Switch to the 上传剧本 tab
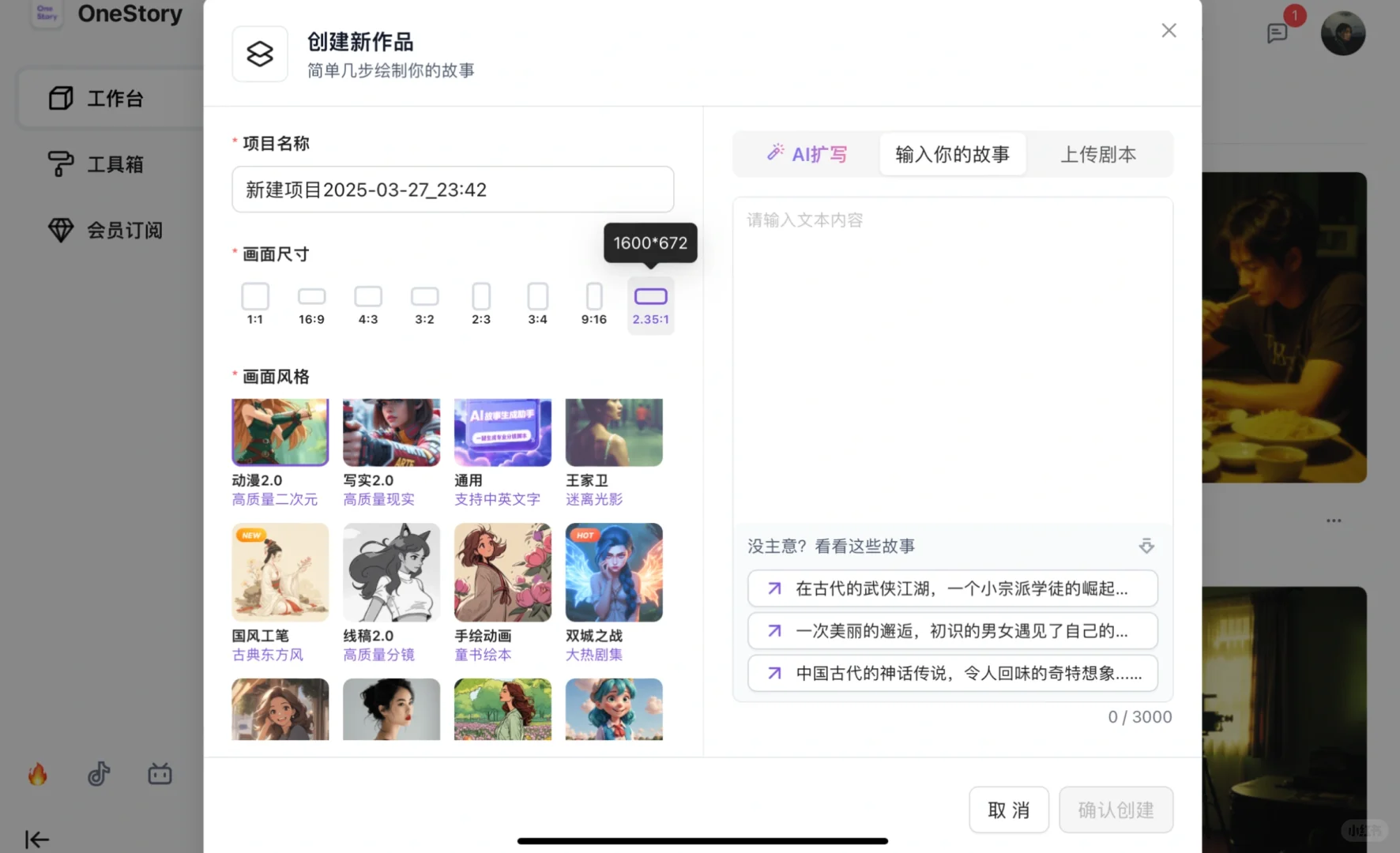The height and width of the screenshot is (853, 1400). coord(1099,154)
